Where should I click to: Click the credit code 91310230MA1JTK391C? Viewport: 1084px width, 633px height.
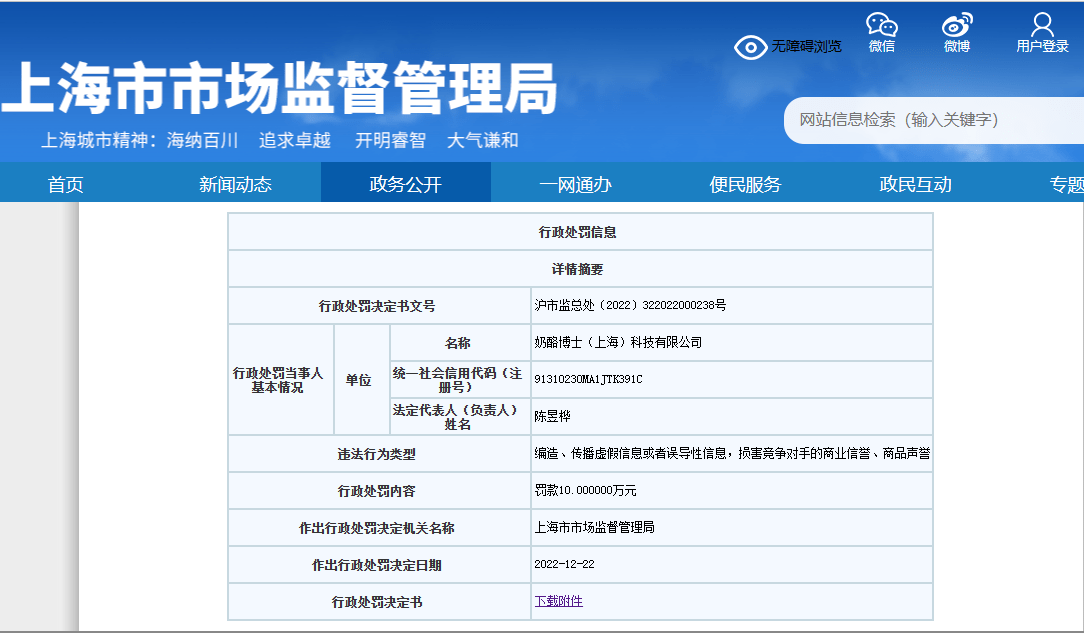point(588,379)
